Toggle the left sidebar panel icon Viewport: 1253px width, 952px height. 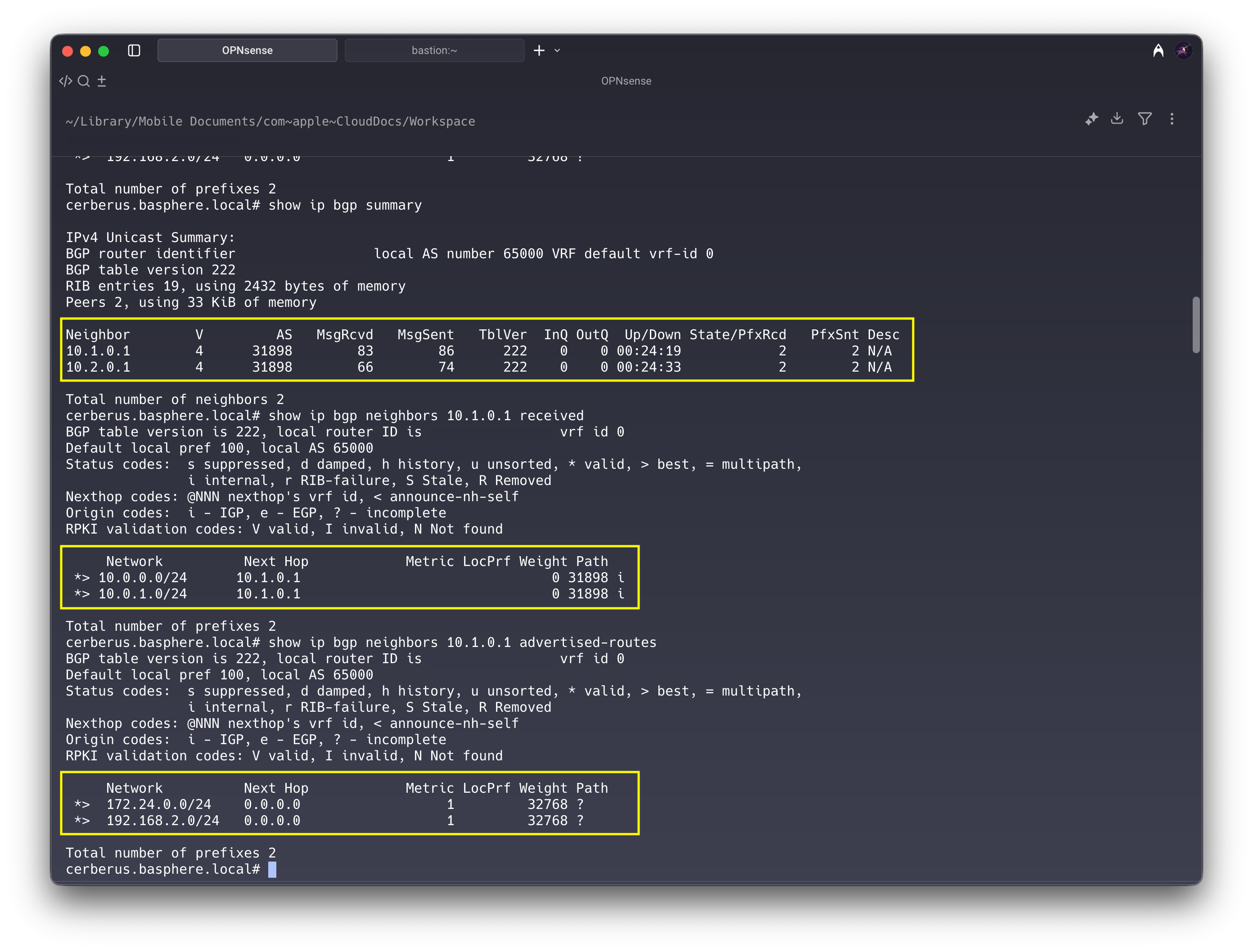(x=134, y=50)
